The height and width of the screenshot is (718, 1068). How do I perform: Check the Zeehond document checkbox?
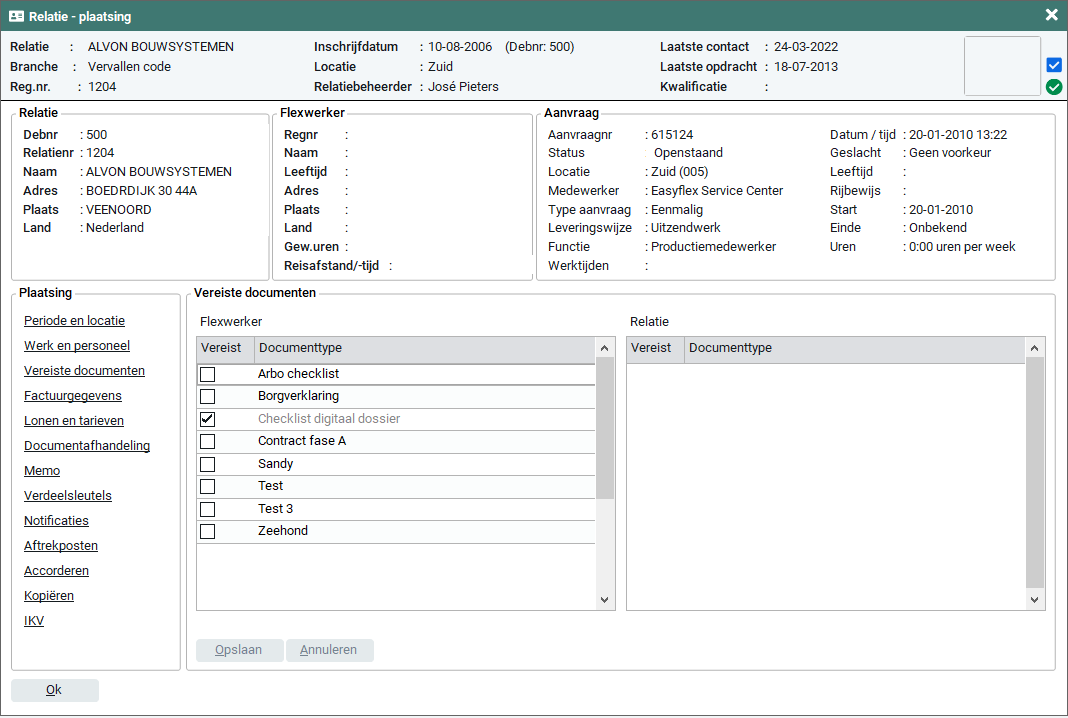(208, 531)
